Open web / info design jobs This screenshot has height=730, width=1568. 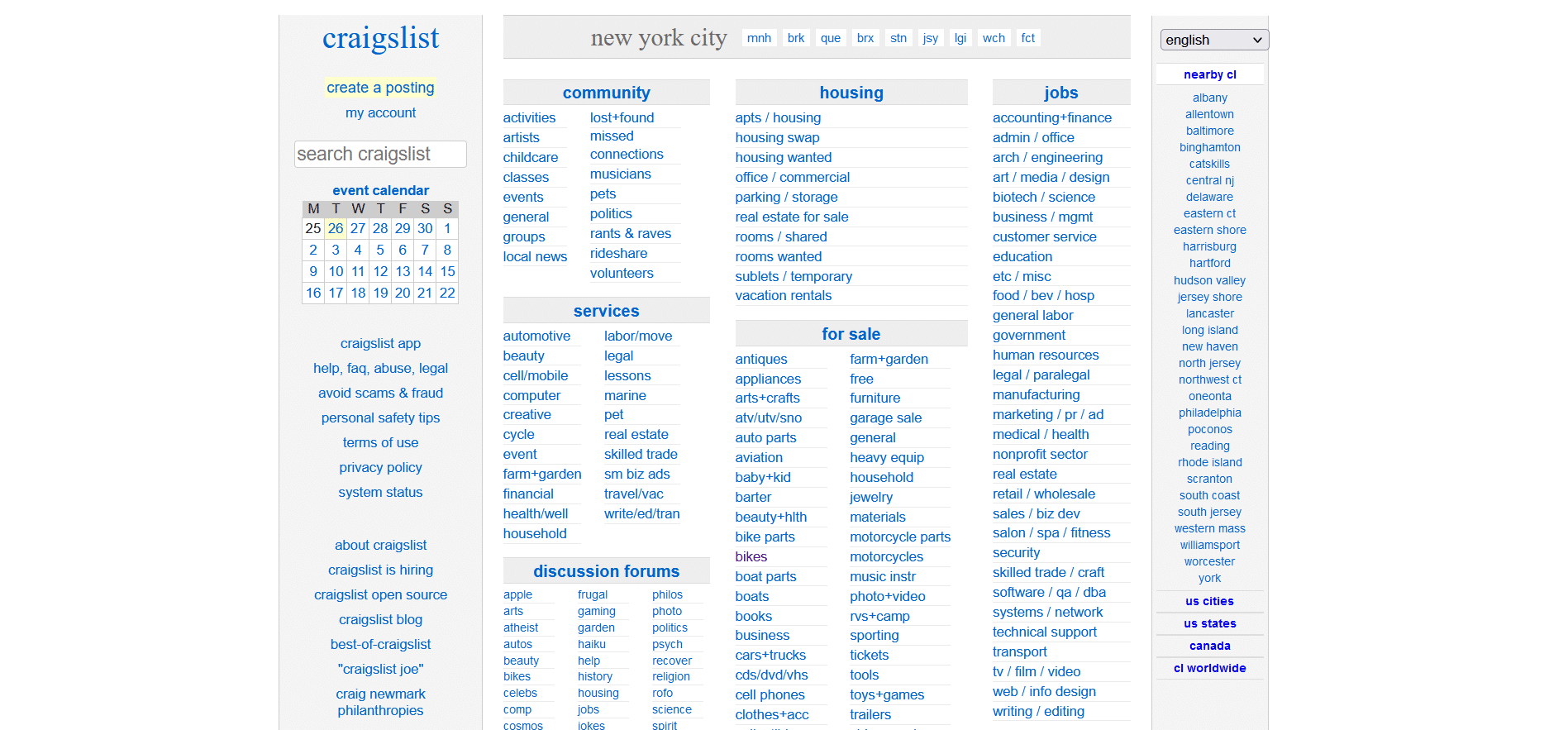click(x=1044, y=691)
